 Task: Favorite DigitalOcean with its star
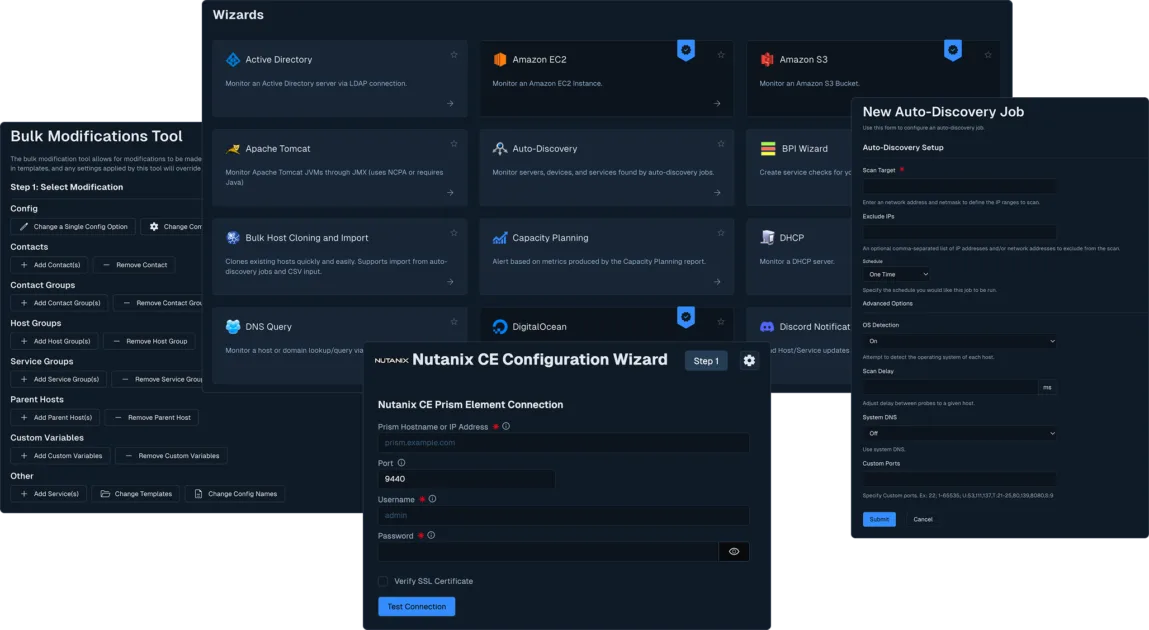(x=721, y=322)
